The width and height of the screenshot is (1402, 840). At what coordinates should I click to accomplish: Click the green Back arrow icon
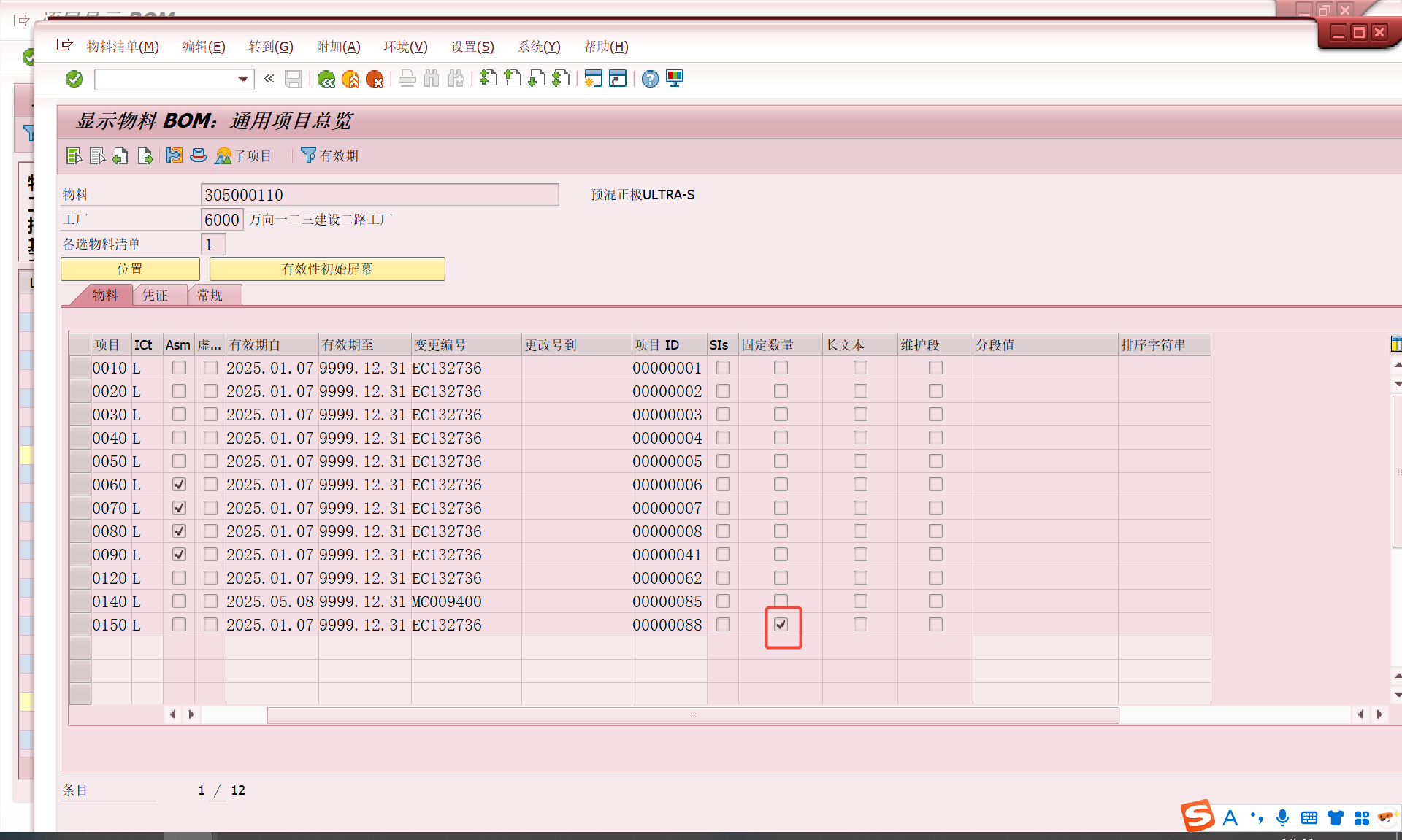(326, 79)
